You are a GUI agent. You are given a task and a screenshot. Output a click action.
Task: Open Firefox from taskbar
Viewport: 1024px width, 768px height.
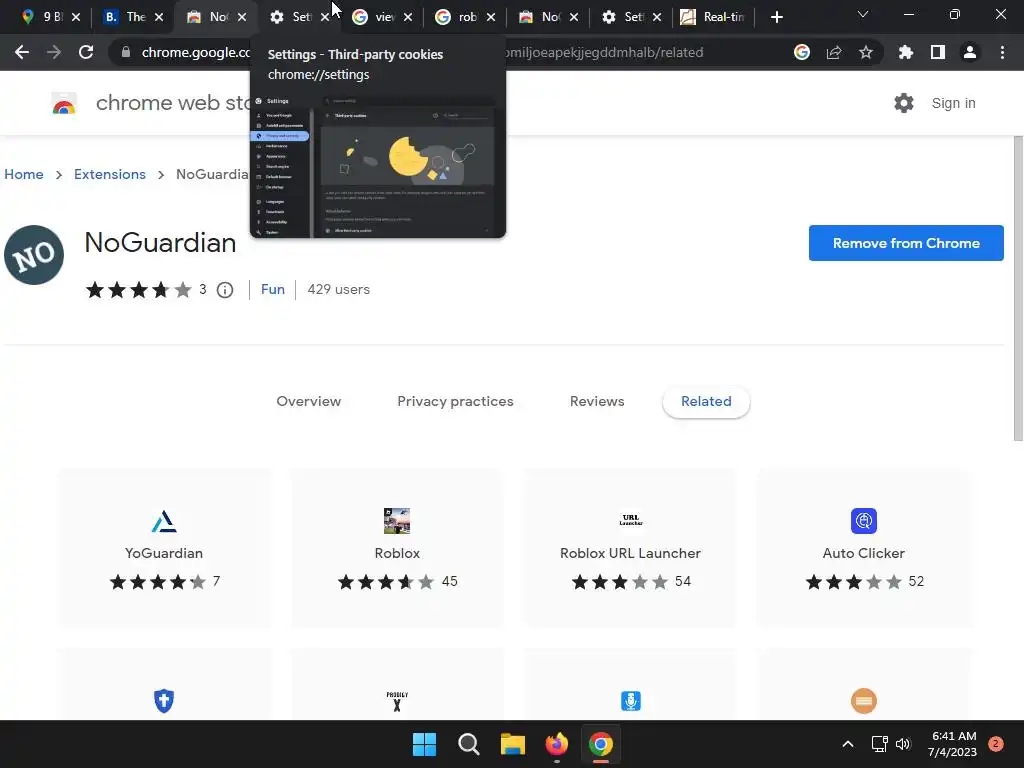click(556, 744)
